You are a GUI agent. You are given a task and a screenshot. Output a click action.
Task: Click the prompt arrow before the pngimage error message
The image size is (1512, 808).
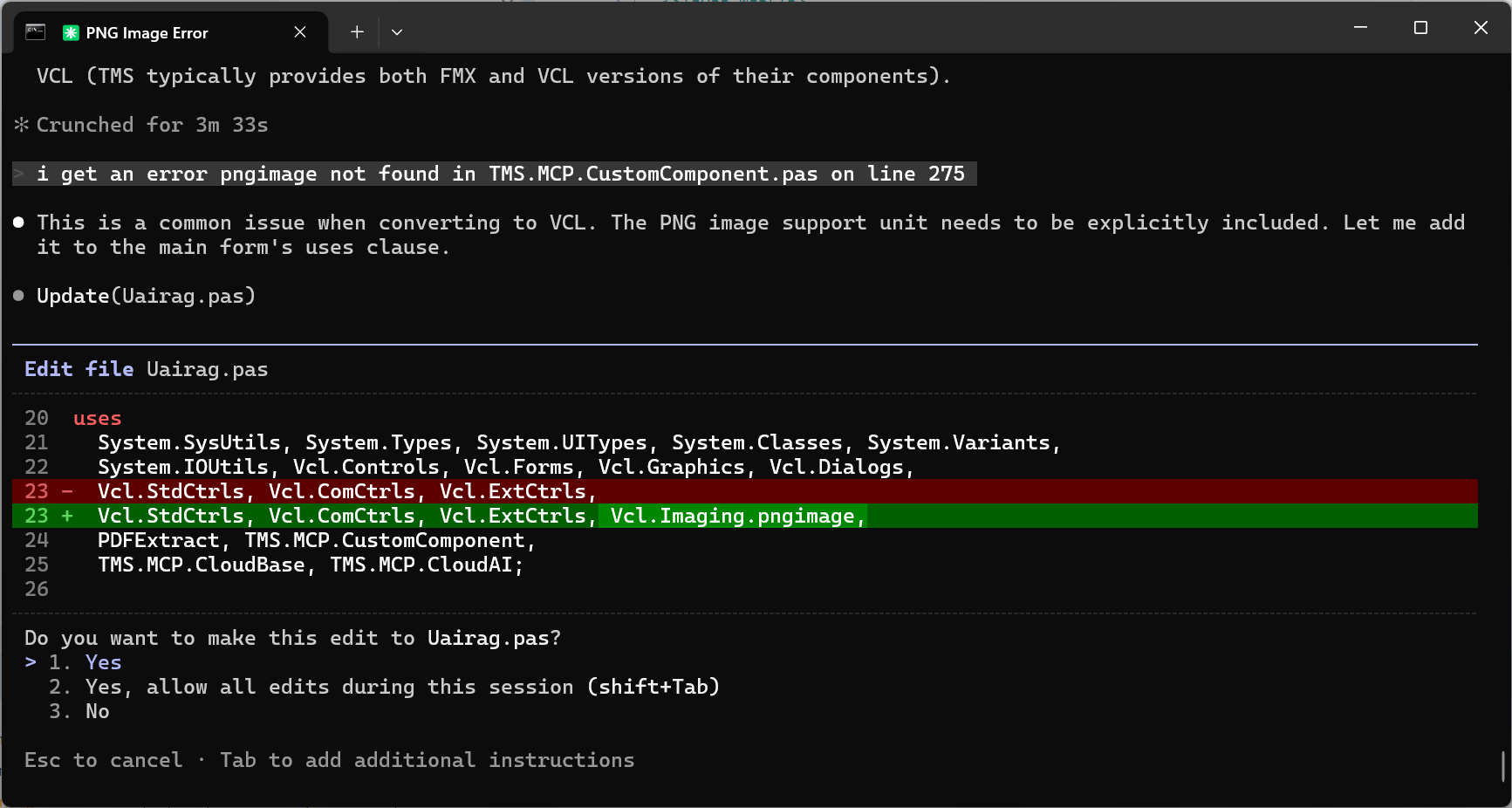point(18,174)
